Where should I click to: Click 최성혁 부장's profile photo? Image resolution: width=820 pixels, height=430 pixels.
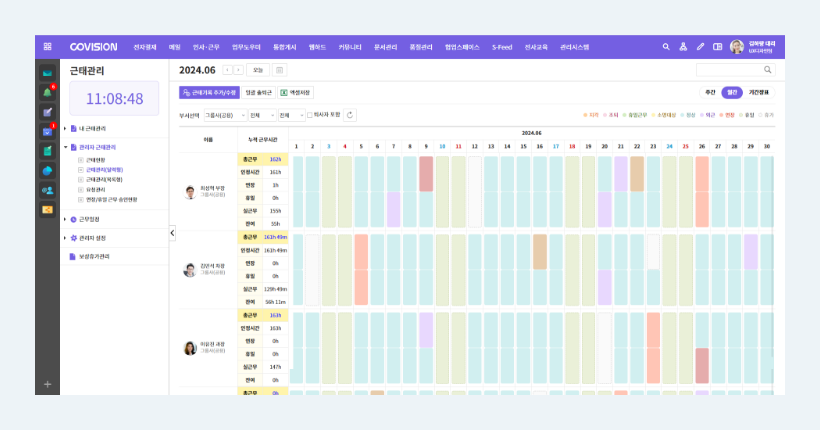point(190,192)
